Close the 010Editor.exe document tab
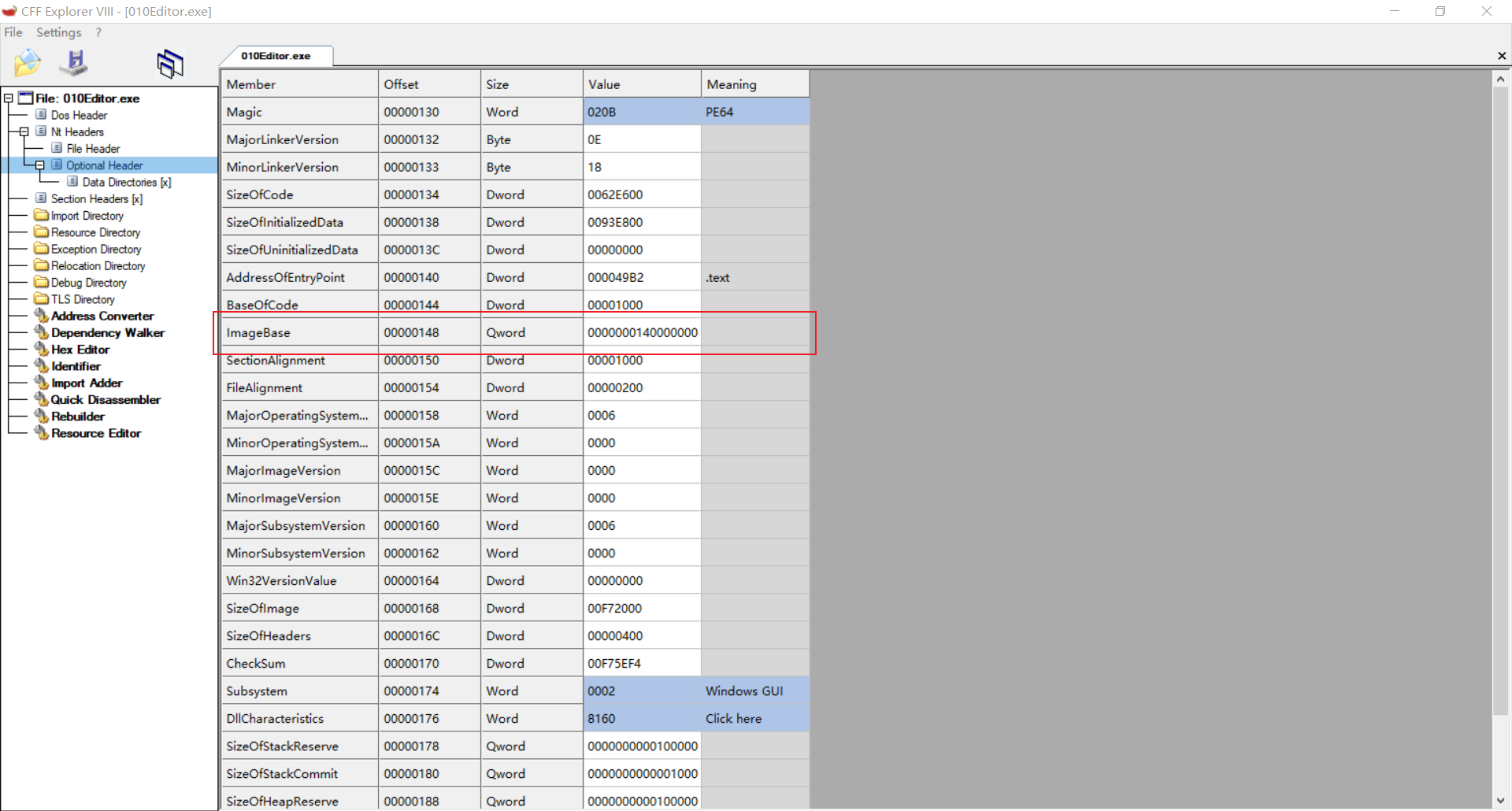The height and width of the screenshot is (811, 1512). tap(1502, 56)
